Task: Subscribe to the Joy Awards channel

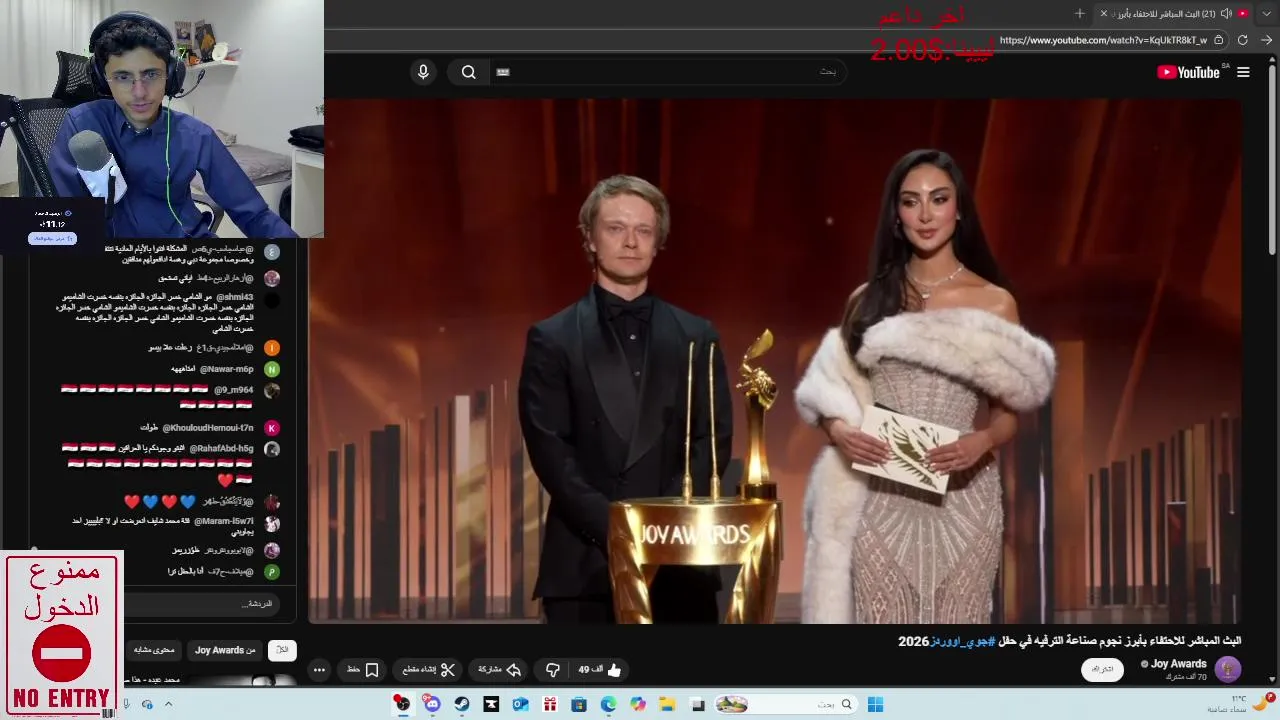Action: point(1102,669)
